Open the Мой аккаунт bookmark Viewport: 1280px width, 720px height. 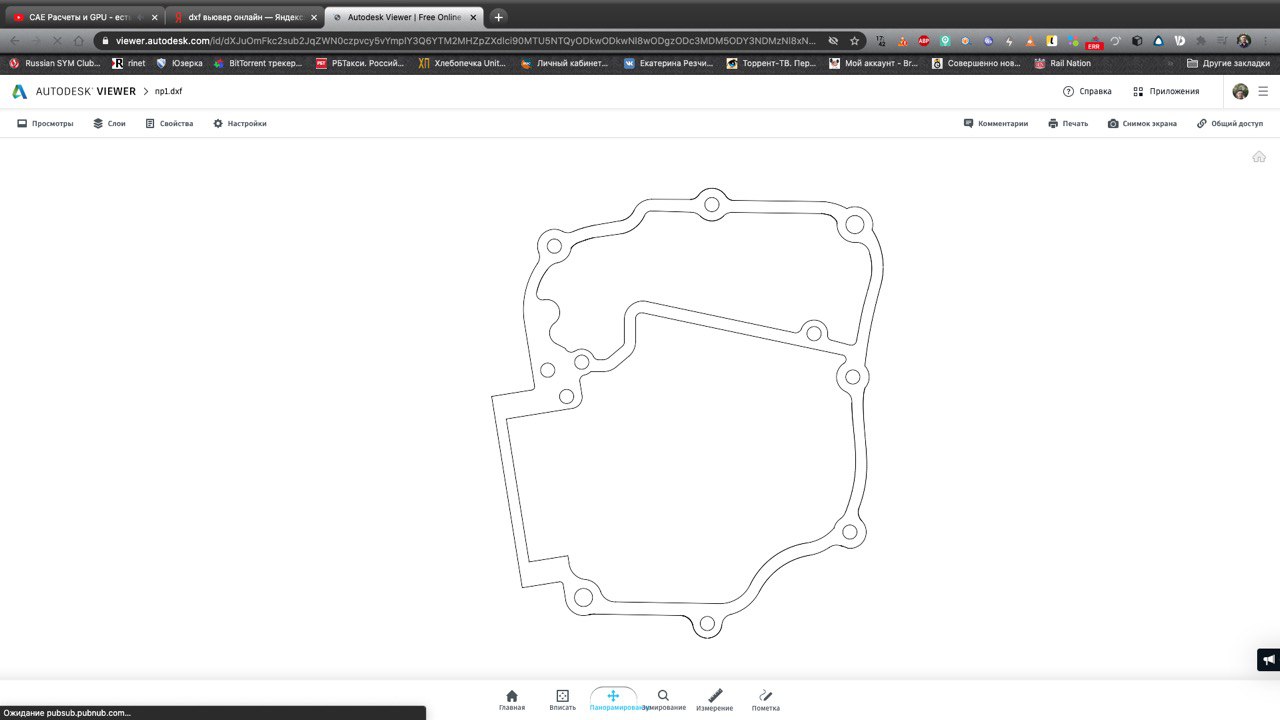tap(873, 63)
